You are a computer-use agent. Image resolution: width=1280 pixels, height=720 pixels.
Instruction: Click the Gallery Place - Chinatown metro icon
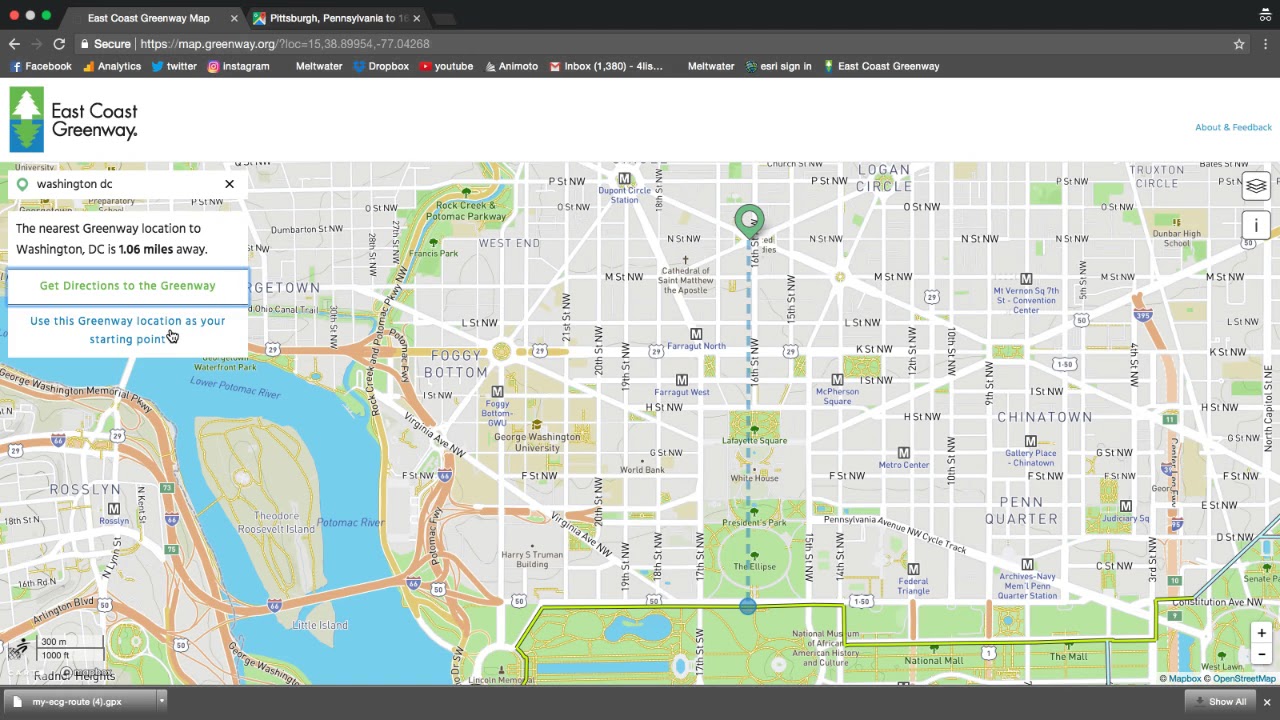click(1030, 441)
